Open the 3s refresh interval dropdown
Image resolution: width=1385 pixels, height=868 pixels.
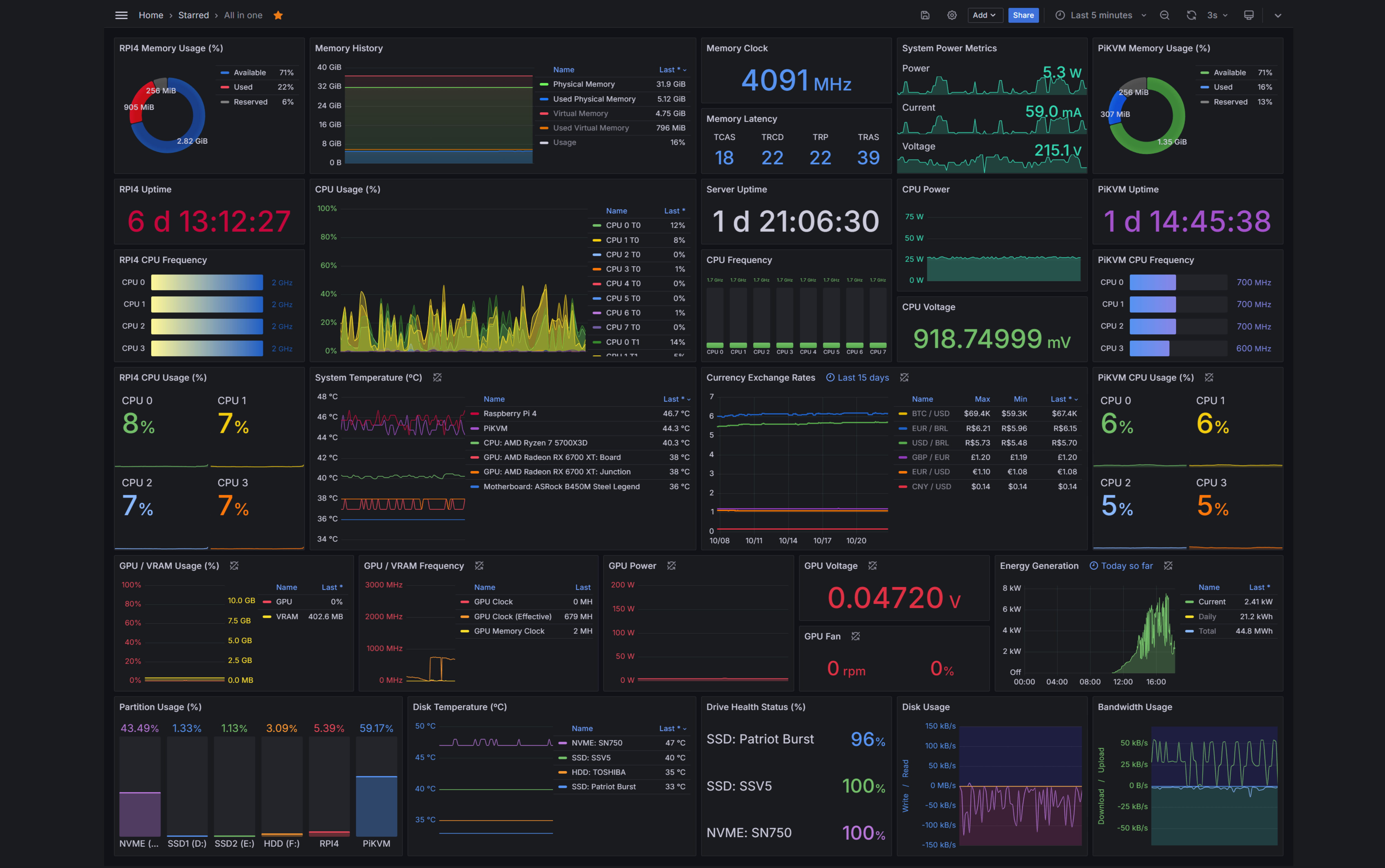(1217, 15)
